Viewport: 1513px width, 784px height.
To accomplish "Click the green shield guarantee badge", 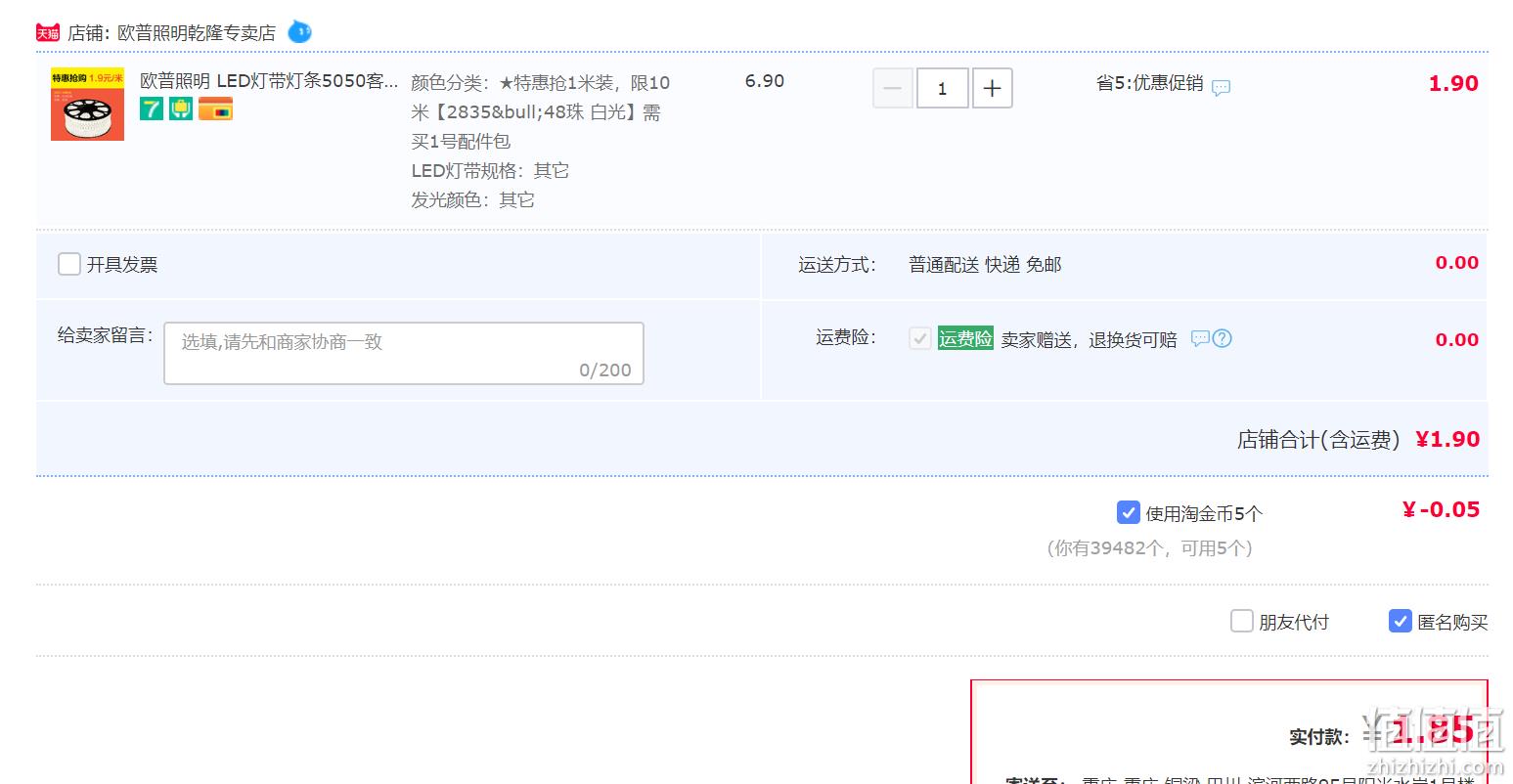I will pyautogui.click(x=181, y=109).
